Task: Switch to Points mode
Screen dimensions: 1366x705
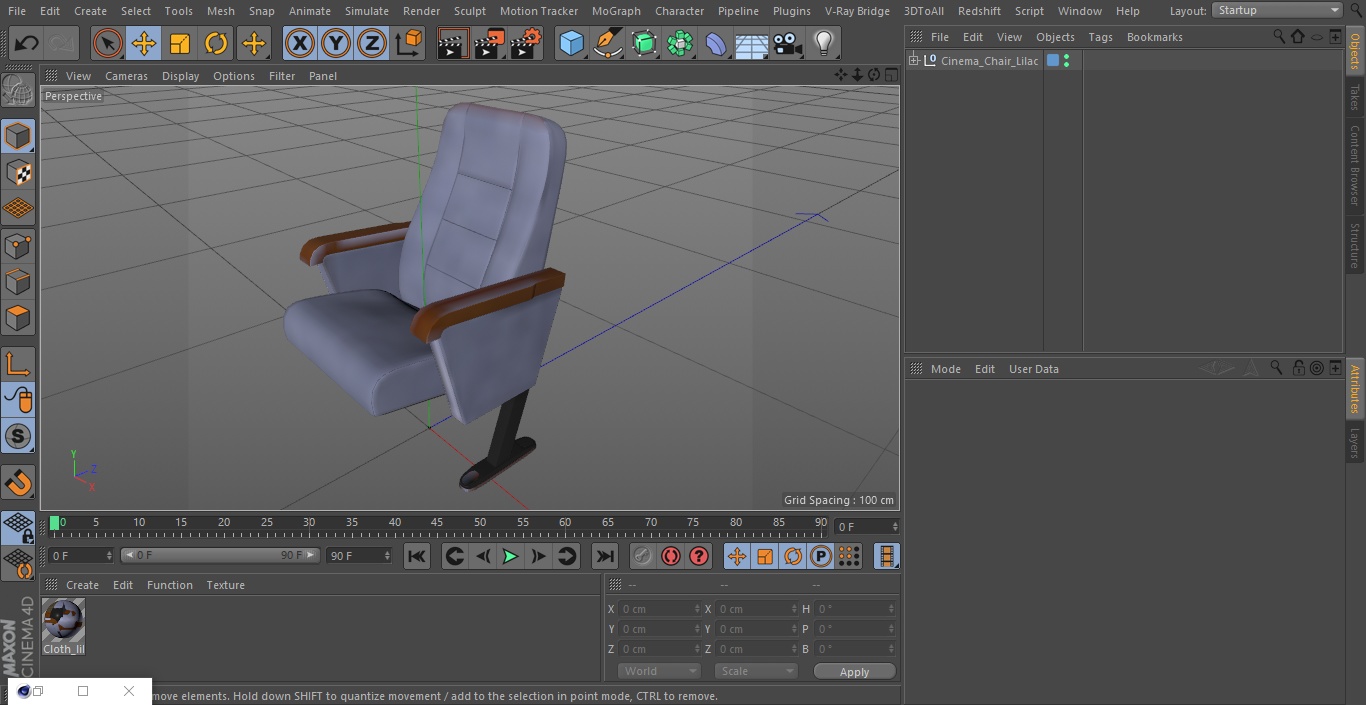Action: (x=18, y=245)
